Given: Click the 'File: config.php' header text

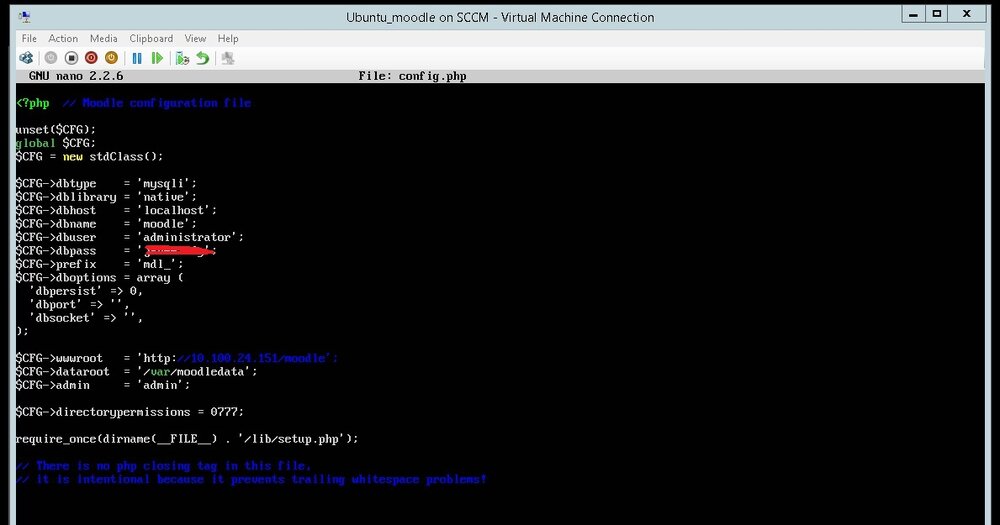Looking at the screenshot, I should point(412,76).
